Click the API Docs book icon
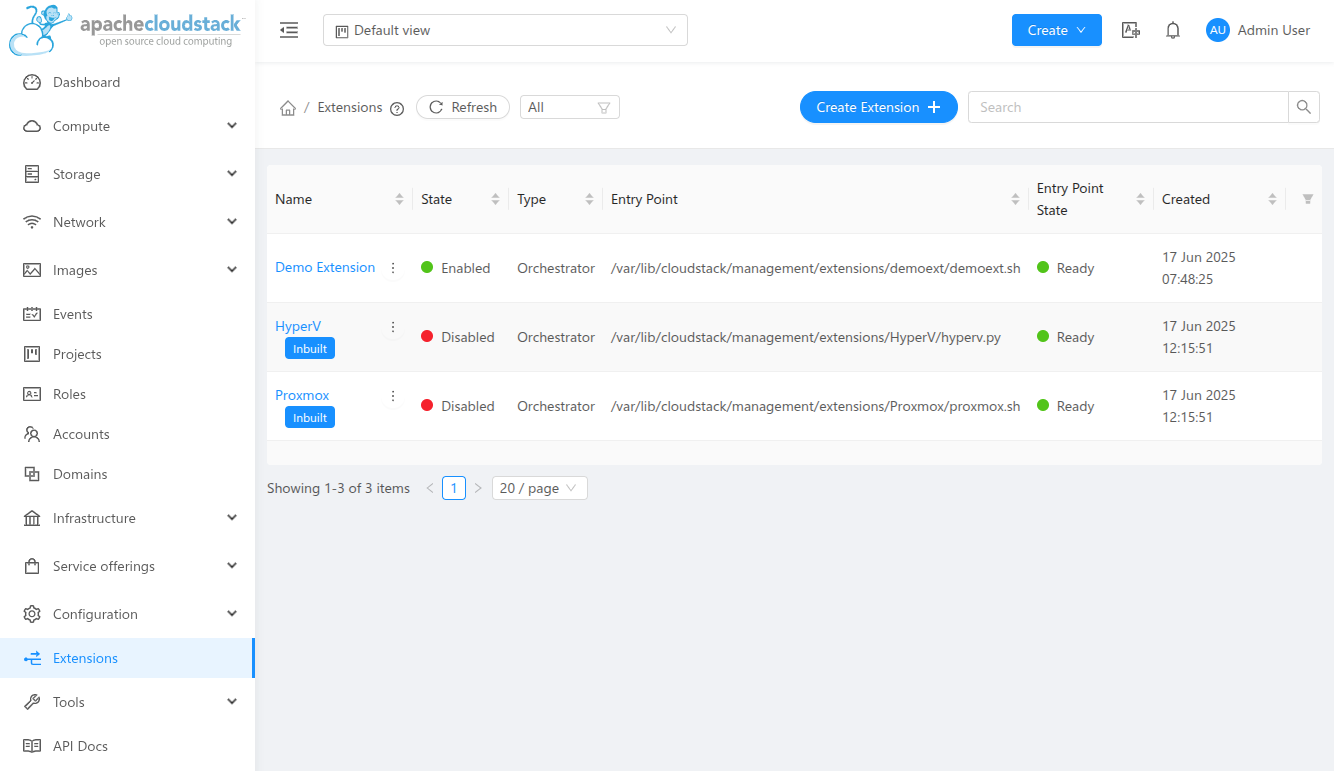Image resolution: width=1334 pixels, height=771 pixels. point(32,746)
